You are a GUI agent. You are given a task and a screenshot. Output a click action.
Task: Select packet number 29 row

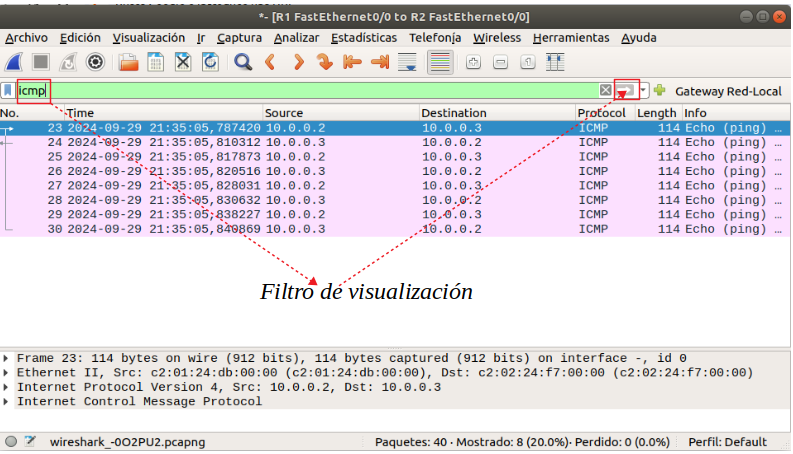pyautogui.click(x=395, y=214)
